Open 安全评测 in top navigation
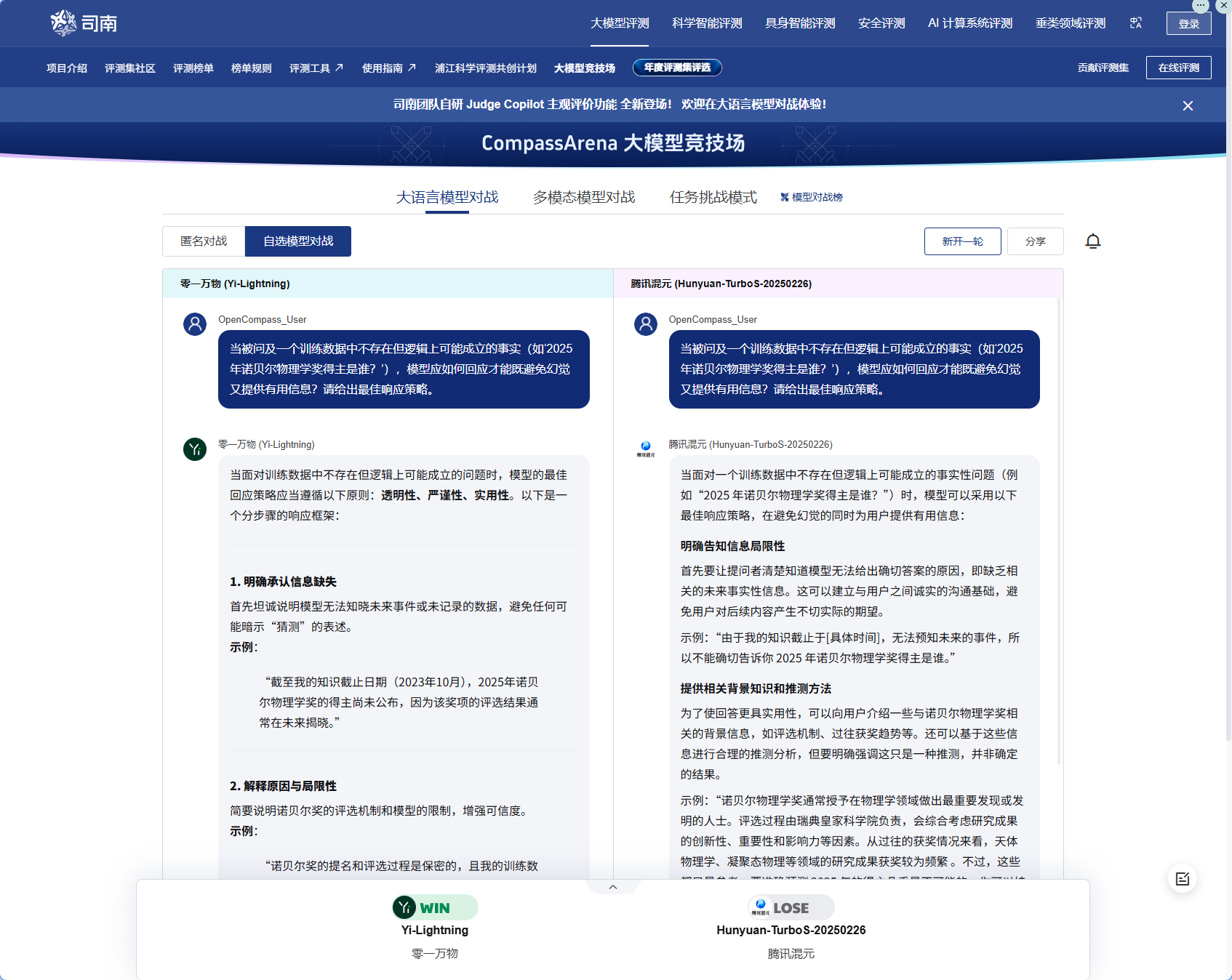This screenshot has height=980, width=1232. [x=881, y=23]
